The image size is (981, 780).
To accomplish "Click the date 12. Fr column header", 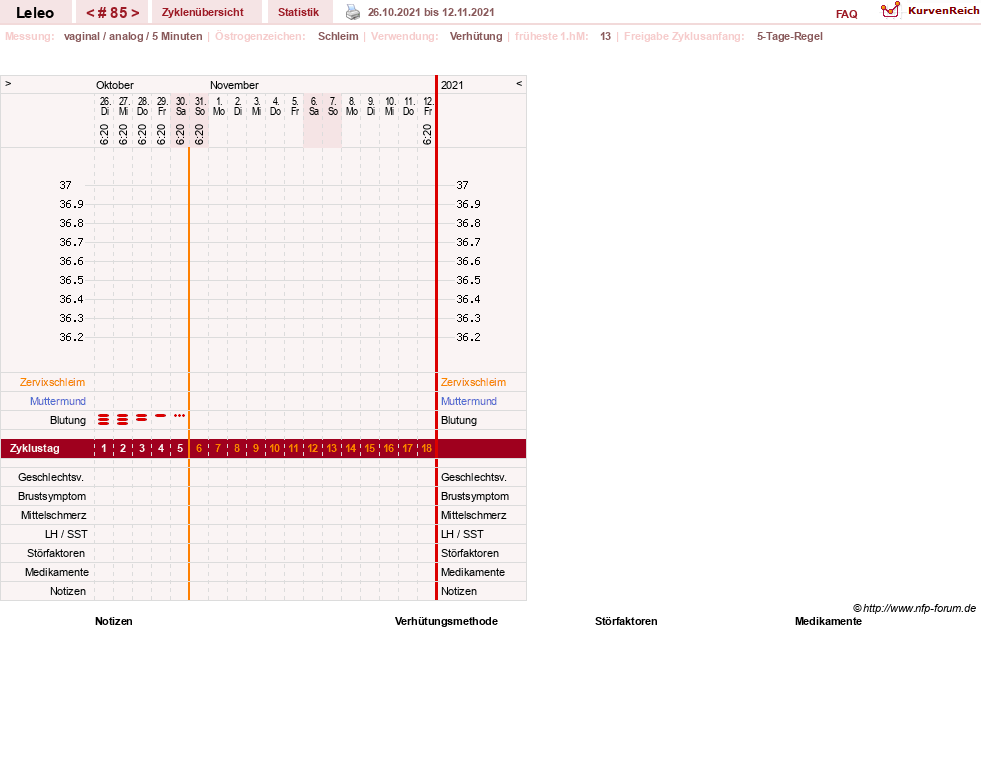I will pos(428,106).
